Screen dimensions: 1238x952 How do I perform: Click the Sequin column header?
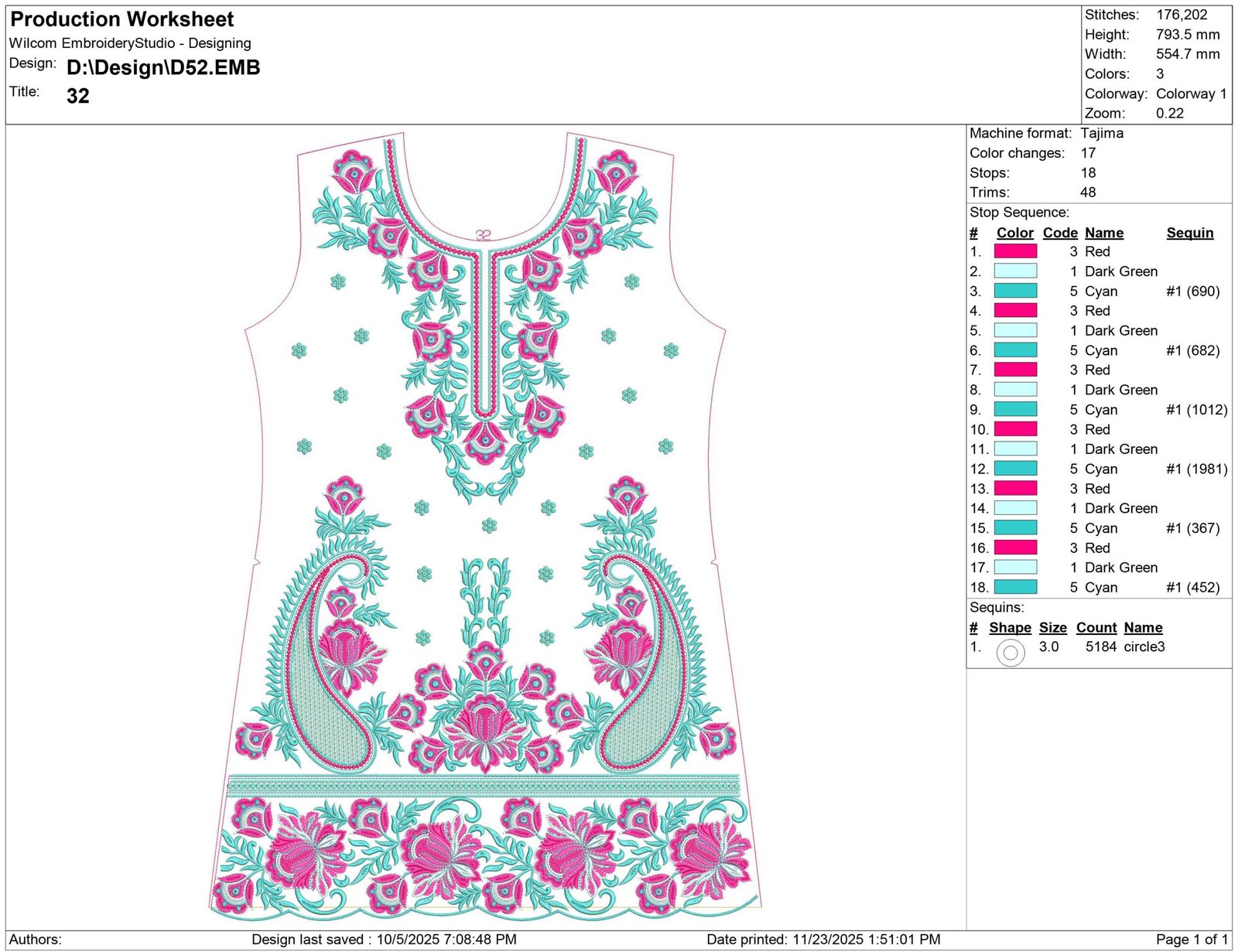[1190, 233]
